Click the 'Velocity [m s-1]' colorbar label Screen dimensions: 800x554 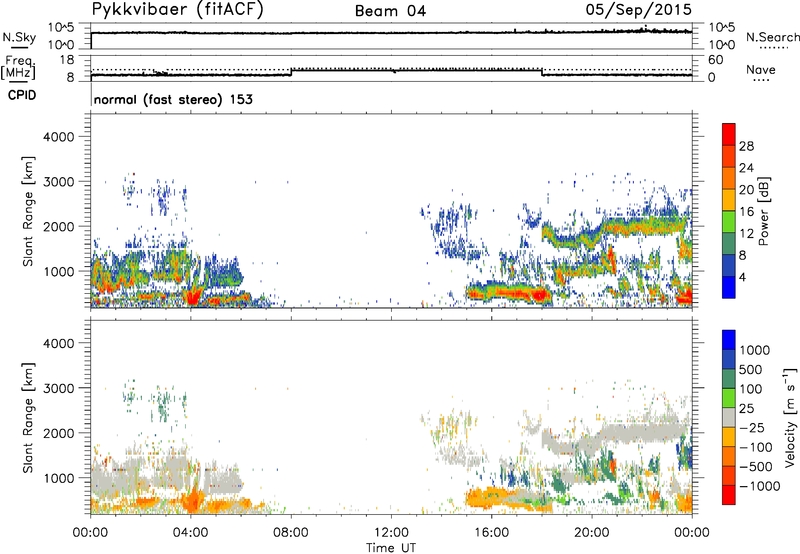click(x=790, y=417)
